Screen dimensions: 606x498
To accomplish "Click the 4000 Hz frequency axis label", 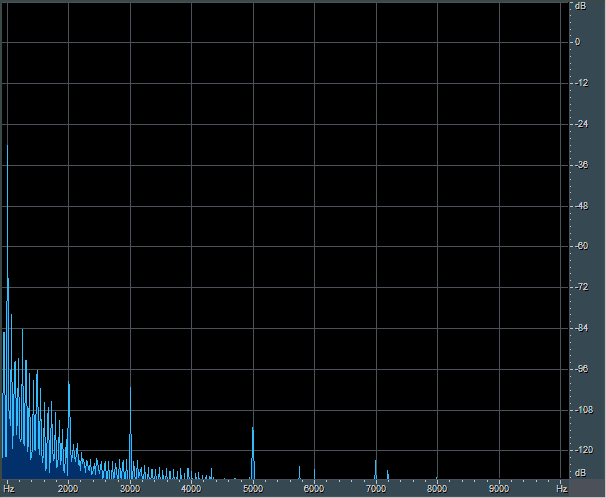I will [x=191, y=489].
